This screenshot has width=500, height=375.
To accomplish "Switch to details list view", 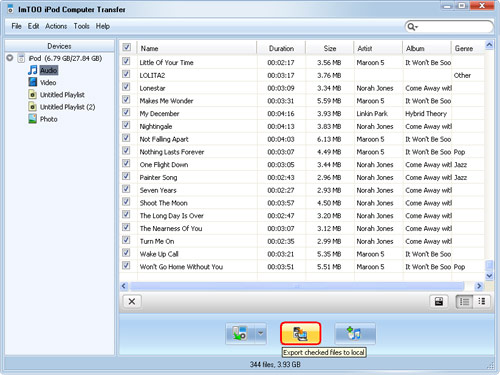I will point(464,301).
